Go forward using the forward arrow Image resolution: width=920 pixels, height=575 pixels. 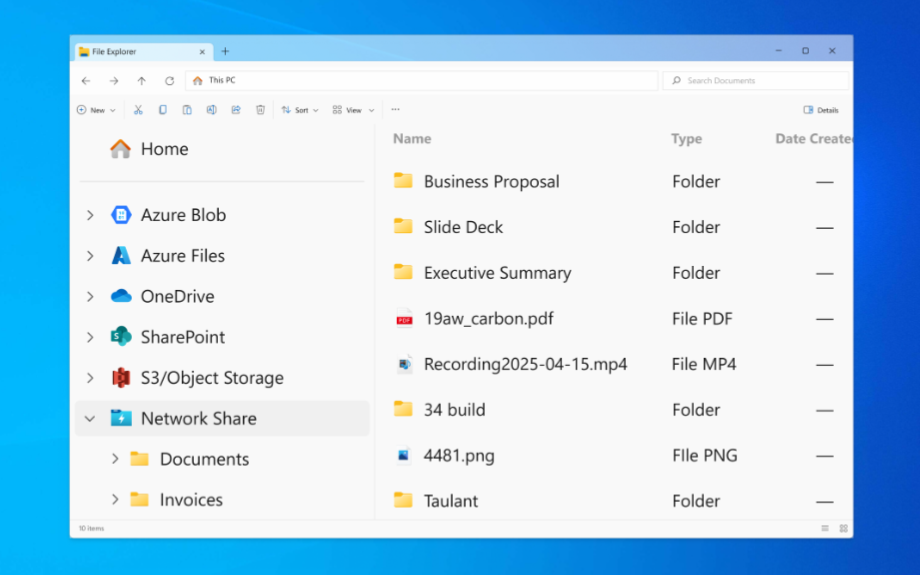tap(114, 81)
